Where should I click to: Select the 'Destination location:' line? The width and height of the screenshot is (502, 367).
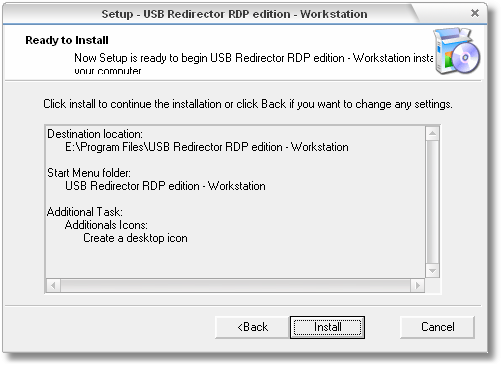point(95,134)
